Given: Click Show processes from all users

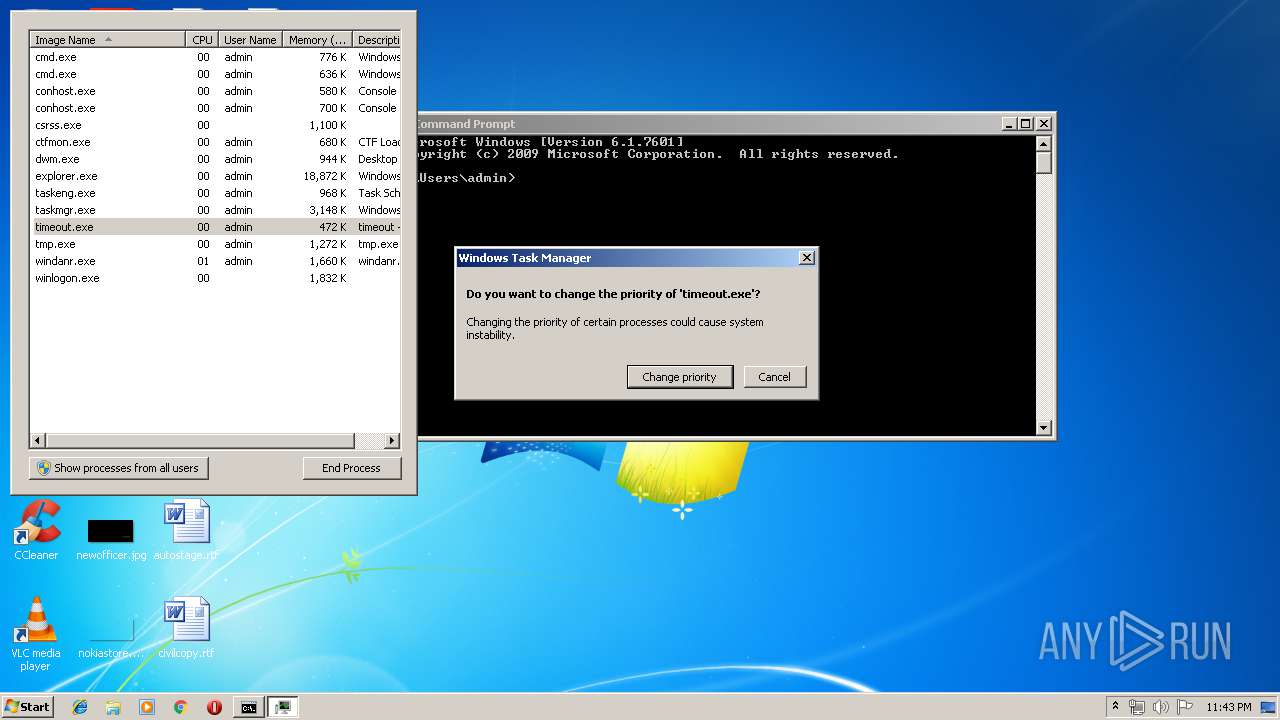Looking at the screenshot, I should 119,468.
